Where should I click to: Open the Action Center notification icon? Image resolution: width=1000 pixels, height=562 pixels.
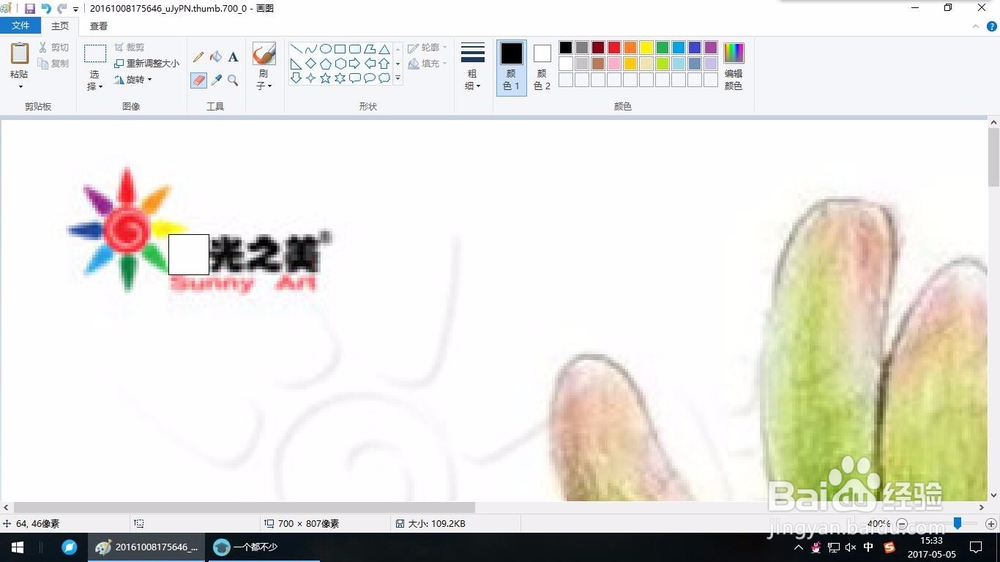pos(975,547)
